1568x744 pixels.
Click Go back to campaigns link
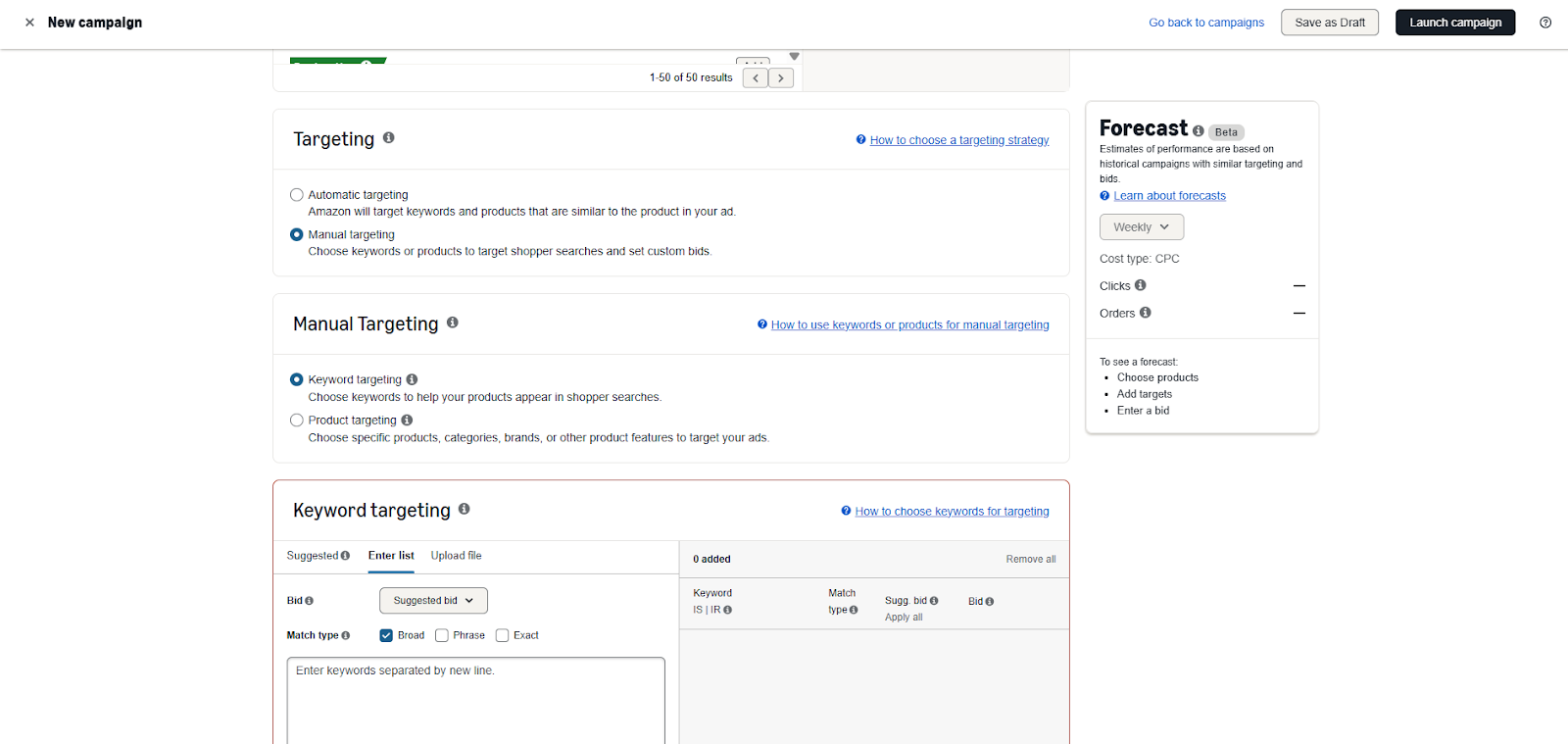coord(1206,23)
